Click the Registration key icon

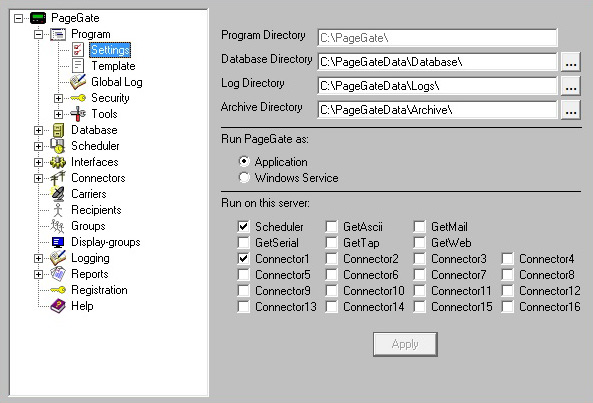(x=58, y=290)
